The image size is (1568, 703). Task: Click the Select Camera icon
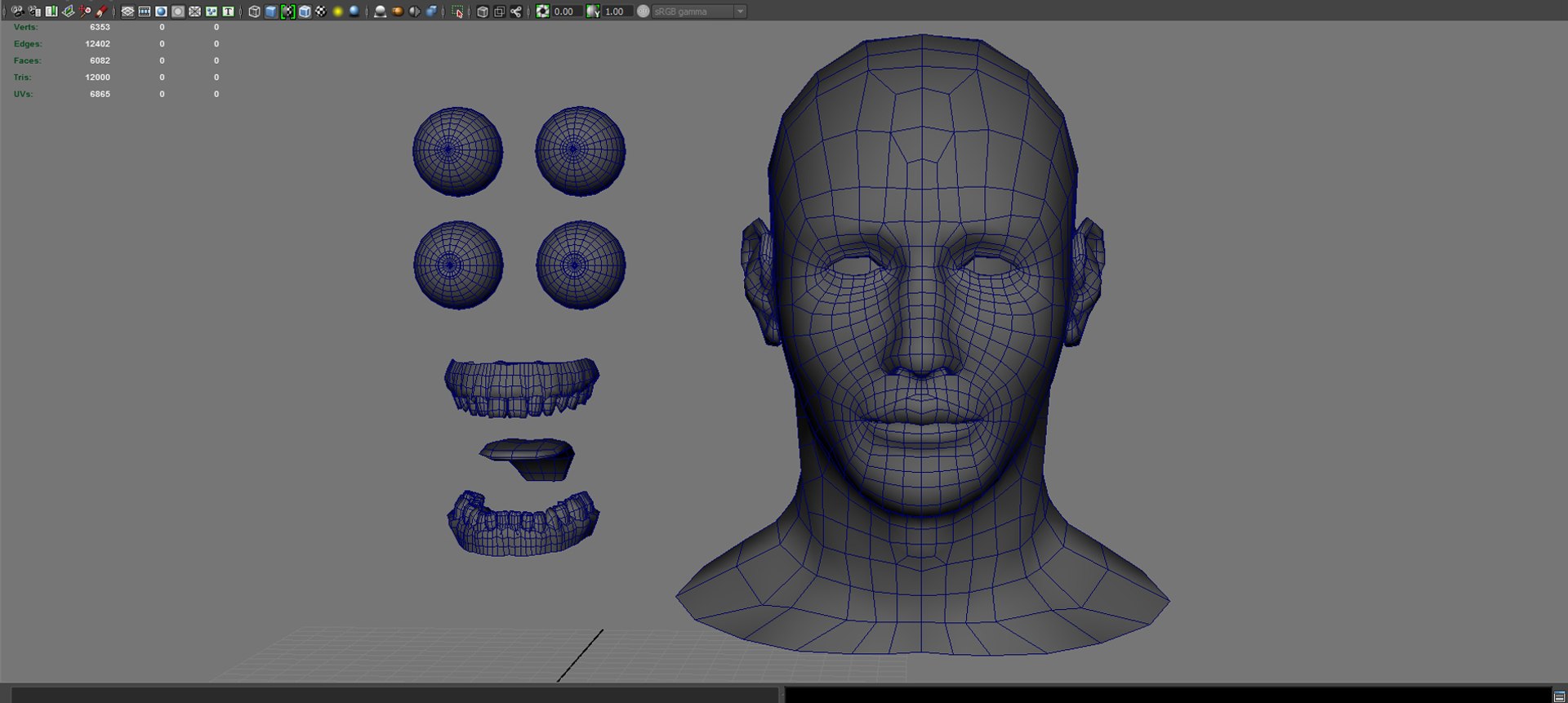pos(17,11)
